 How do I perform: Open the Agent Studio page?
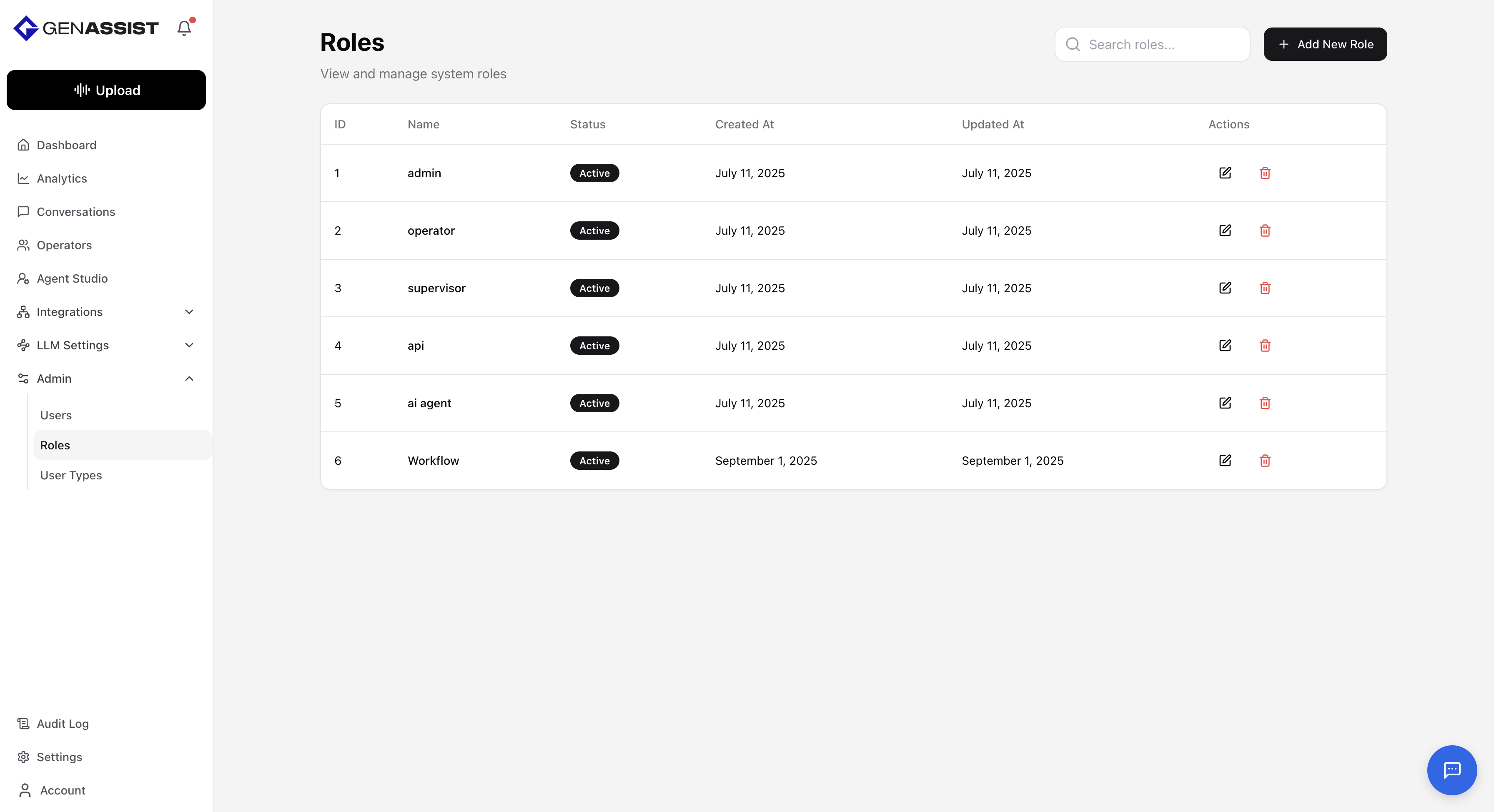[73, 278]
